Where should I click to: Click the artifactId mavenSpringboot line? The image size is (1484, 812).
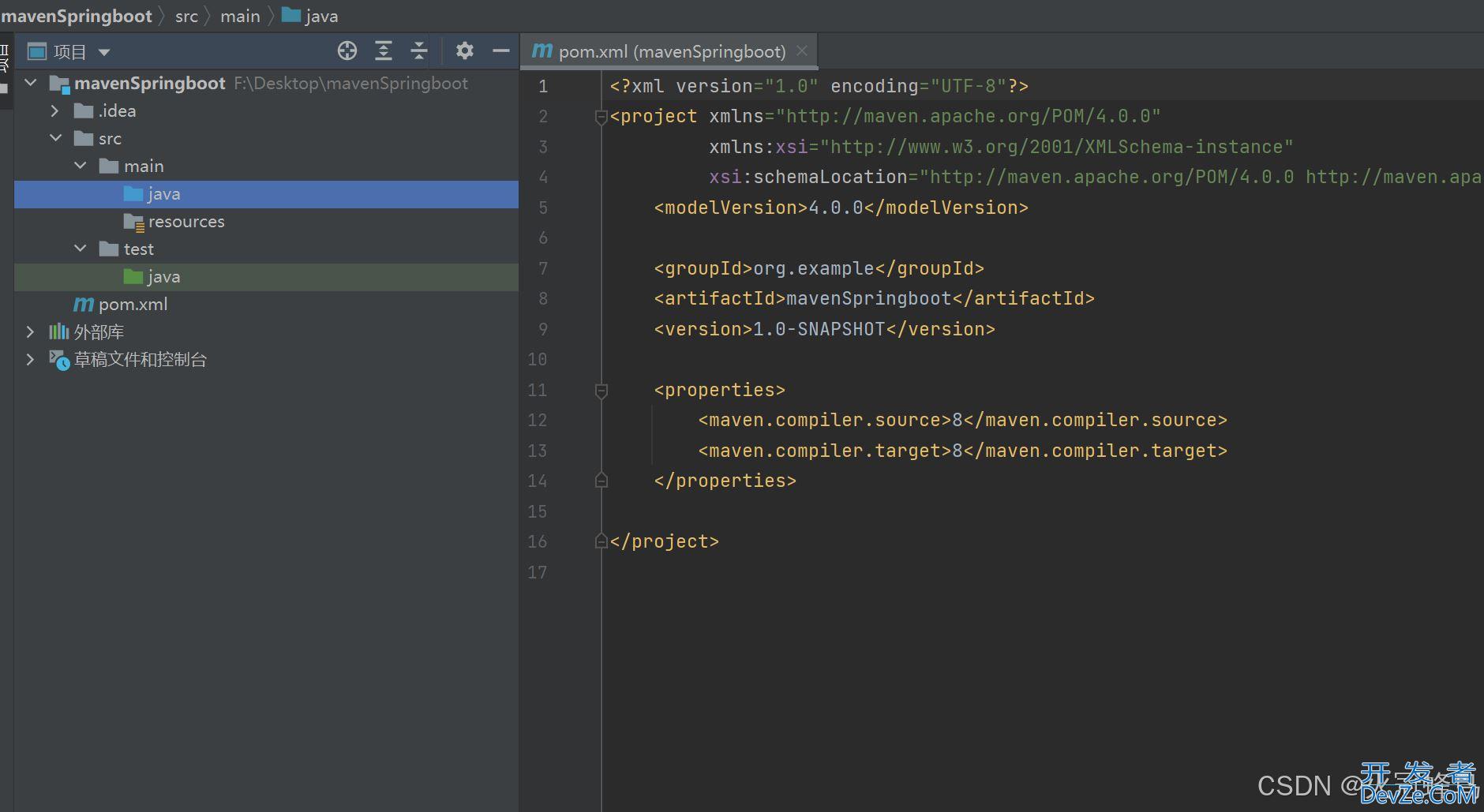pos(874,298)
